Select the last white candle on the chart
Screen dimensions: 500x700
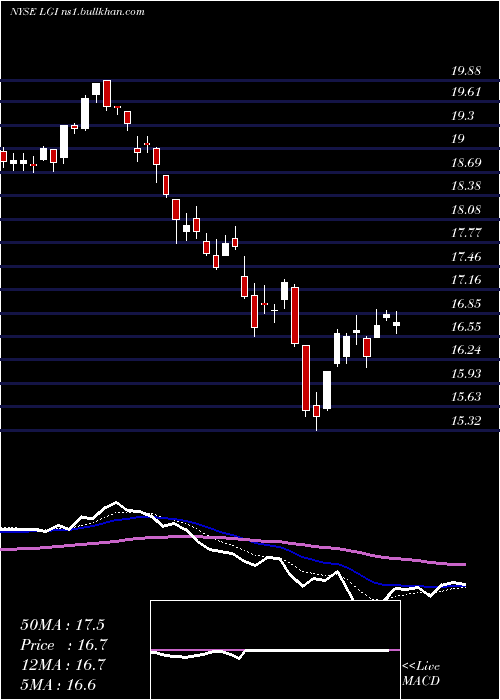(x=396, y=324)
